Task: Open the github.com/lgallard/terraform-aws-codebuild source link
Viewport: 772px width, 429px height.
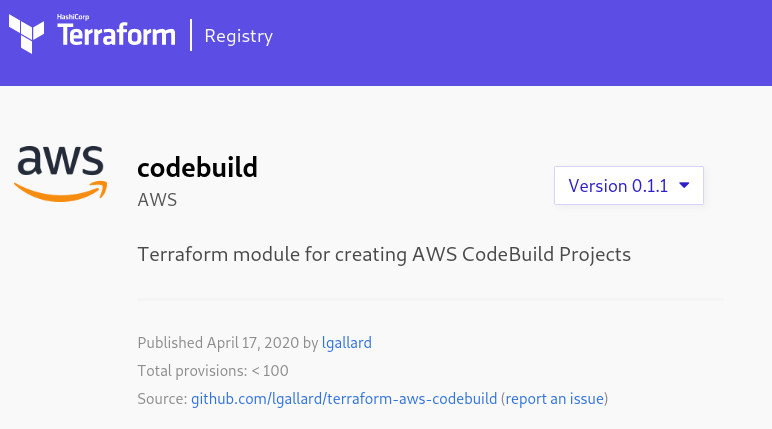Action: click(x=344, y=398)
